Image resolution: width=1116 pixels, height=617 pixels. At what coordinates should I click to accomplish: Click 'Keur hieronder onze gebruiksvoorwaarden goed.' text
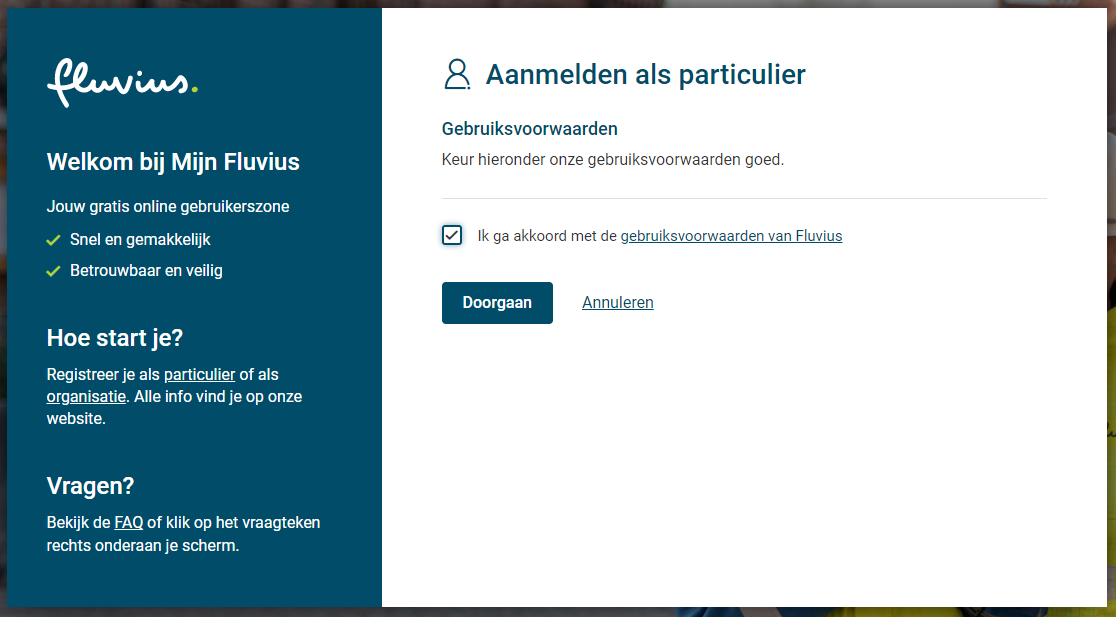pos(613,159)
